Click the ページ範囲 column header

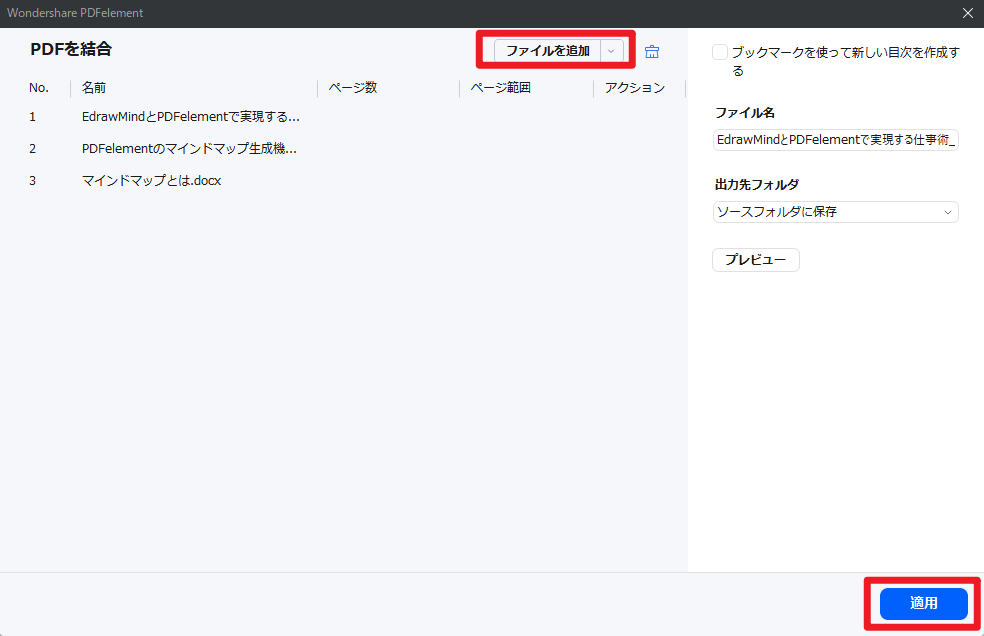point(500,88)
